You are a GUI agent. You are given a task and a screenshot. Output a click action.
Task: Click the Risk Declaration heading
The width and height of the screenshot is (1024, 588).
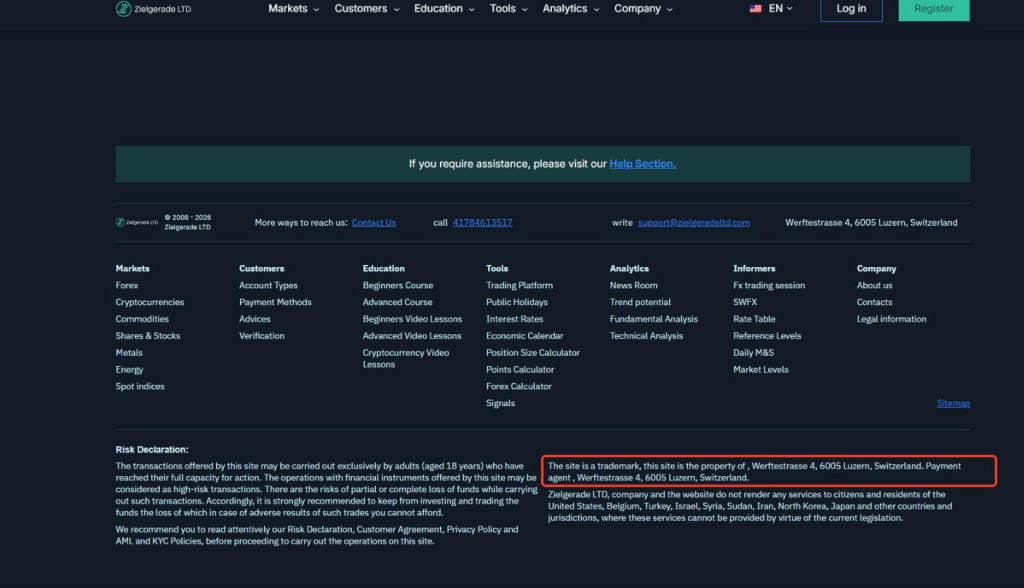[x=152, y=449]
